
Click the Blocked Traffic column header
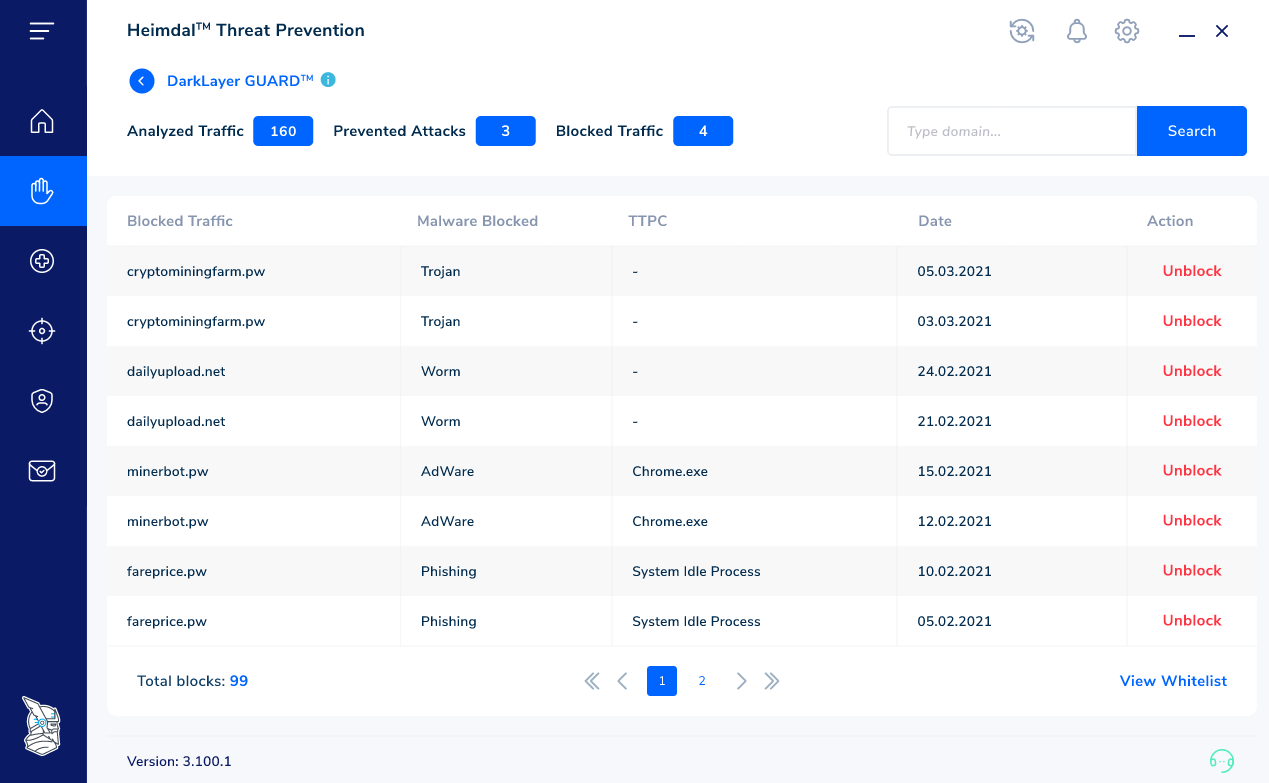pyautogui.click(x=180, y=221)
